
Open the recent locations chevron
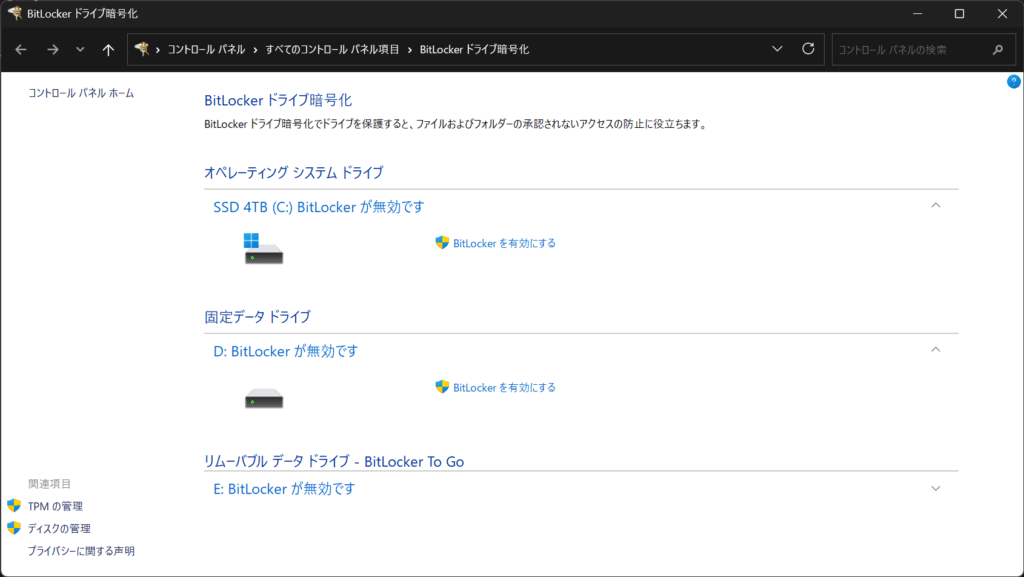[x=80, y=50]
